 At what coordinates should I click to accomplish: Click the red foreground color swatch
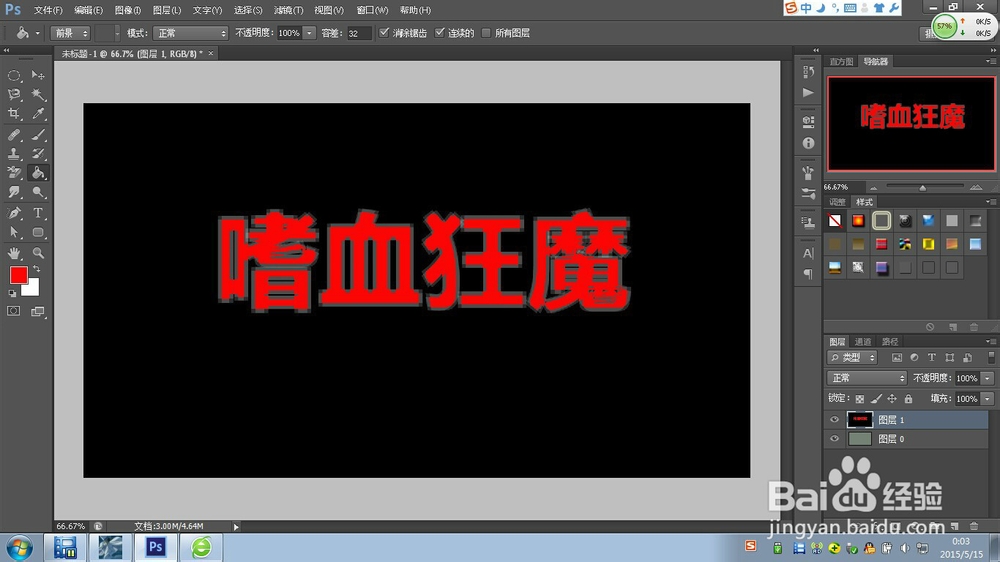(17, 274)
